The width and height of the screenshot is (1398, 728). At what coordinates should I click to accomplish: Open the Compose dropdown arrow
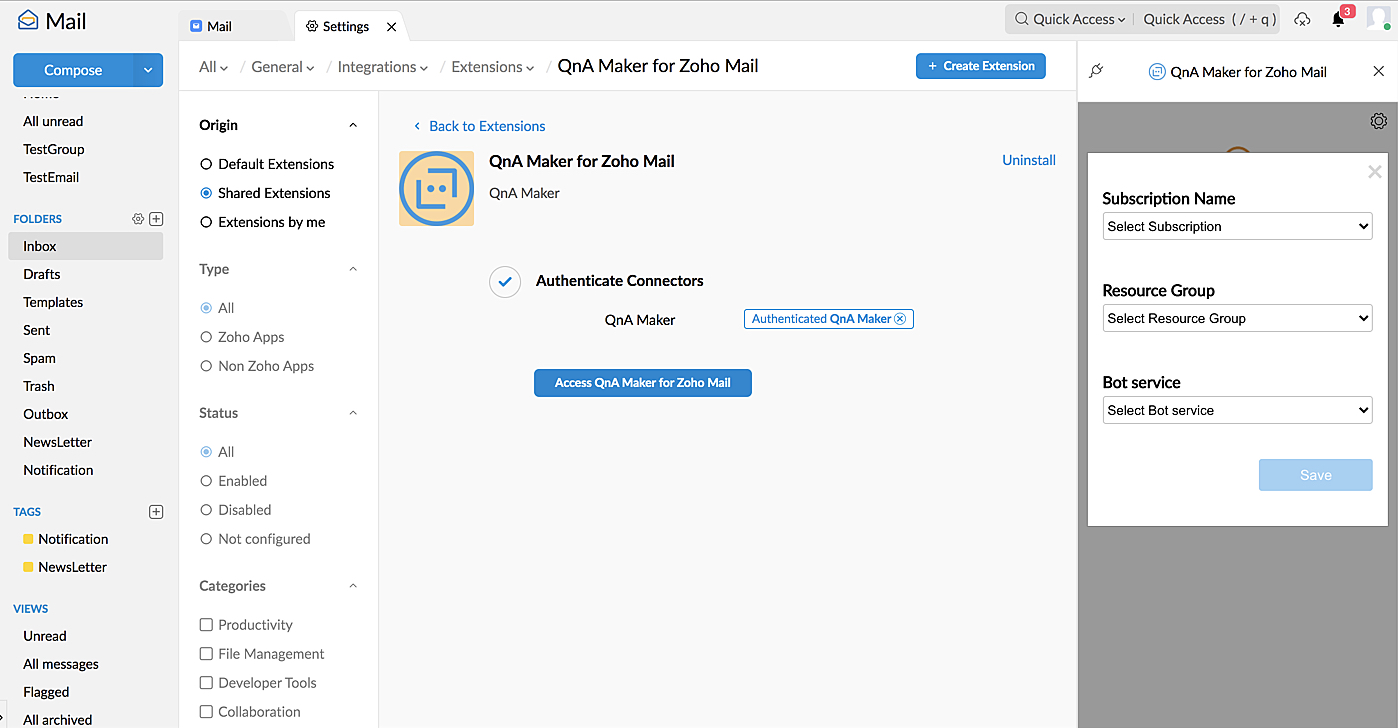tap(148, 70)
